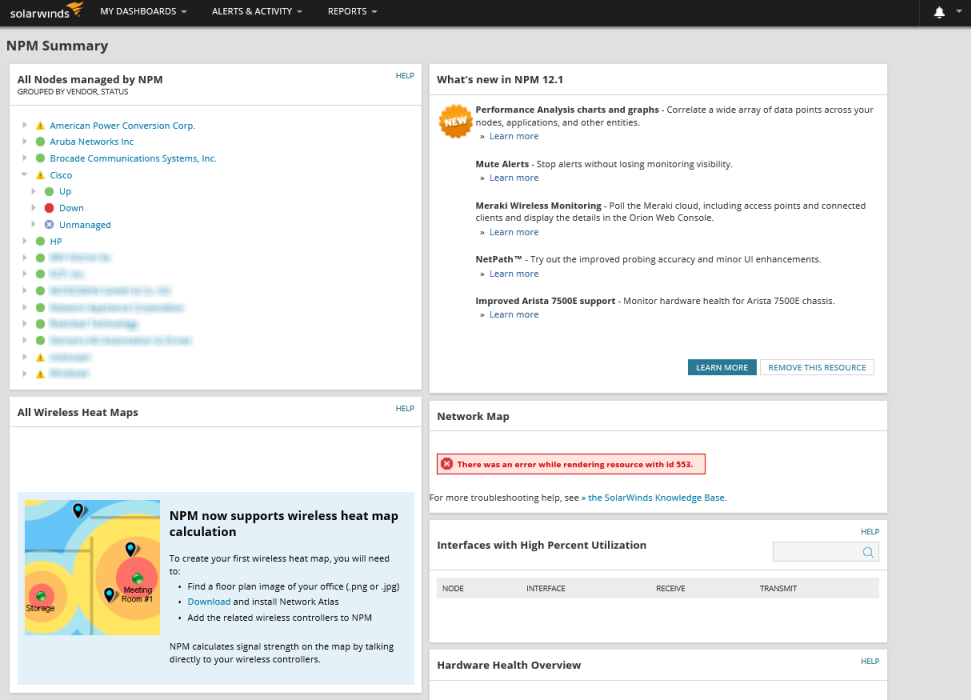Viewport: 971px width, 700px height.
Task: Click the blue Unmanaged status icon
Action: pos(48,224)
